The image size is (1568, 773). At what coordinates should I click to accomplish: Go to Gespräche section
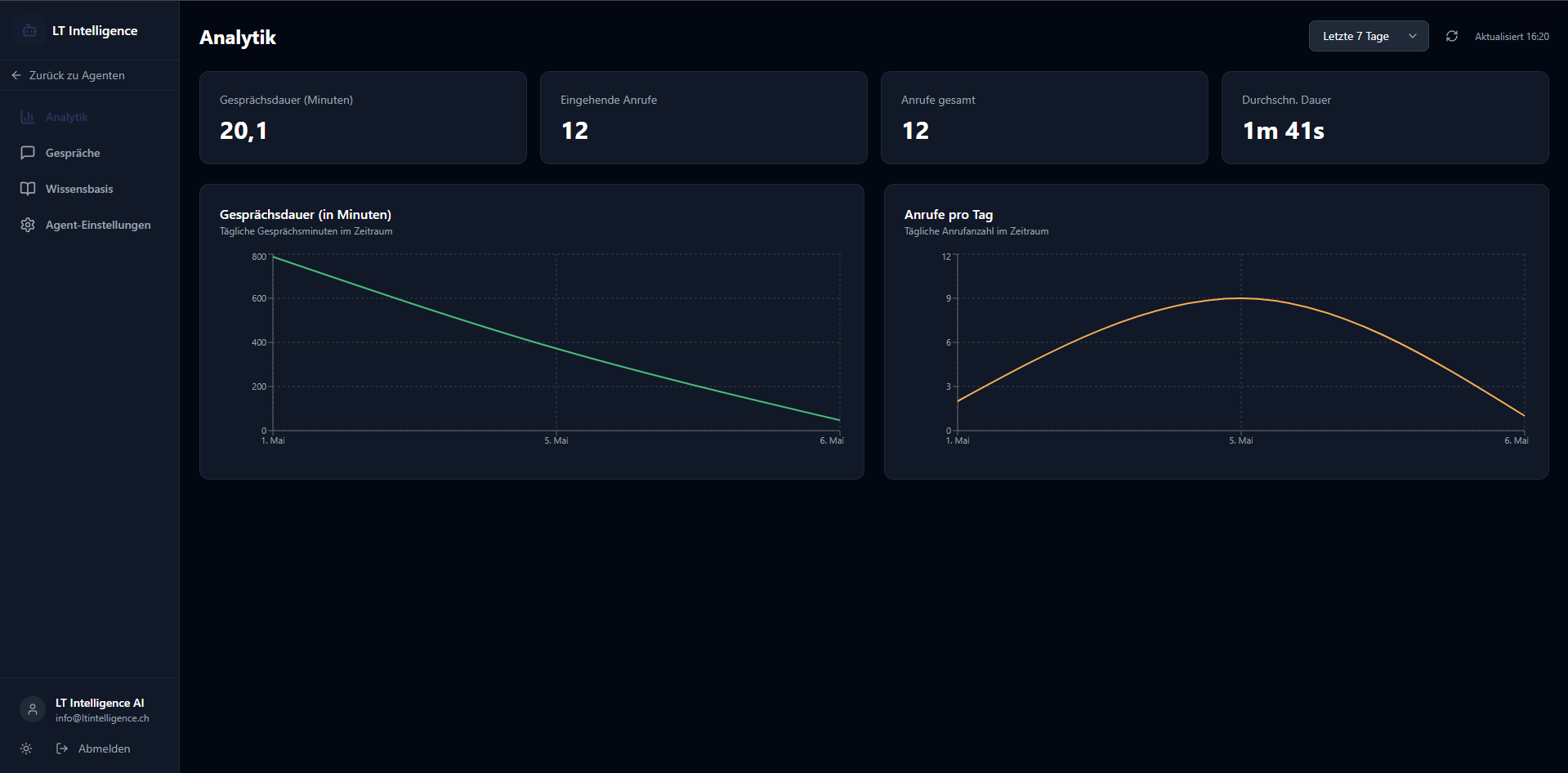point(90,153)
